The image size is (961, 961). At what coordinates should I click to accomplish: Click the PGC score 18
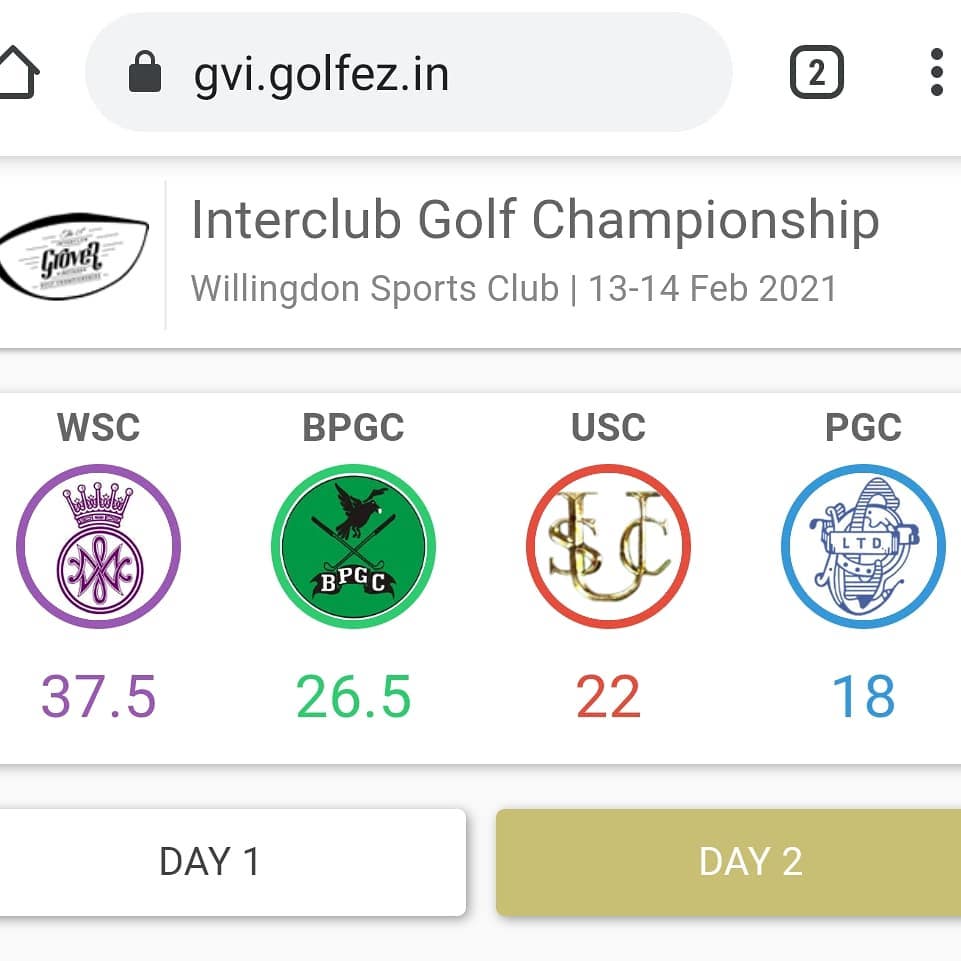(864, 696)
